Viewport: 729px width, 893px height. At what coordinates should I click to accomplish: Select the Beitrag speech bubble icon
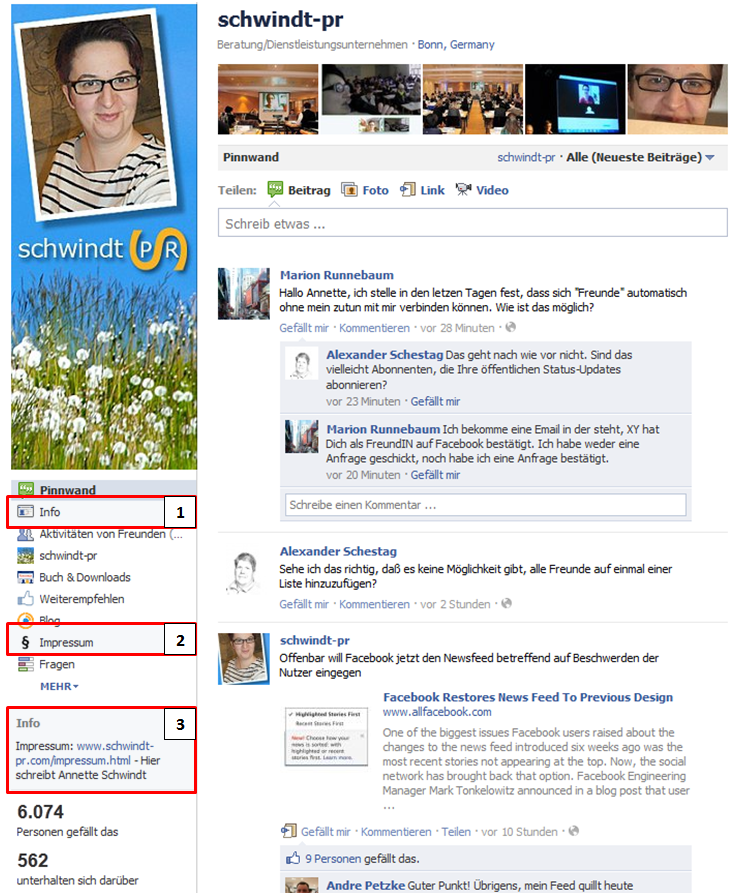pyautogui.click(x=275, y=189)
